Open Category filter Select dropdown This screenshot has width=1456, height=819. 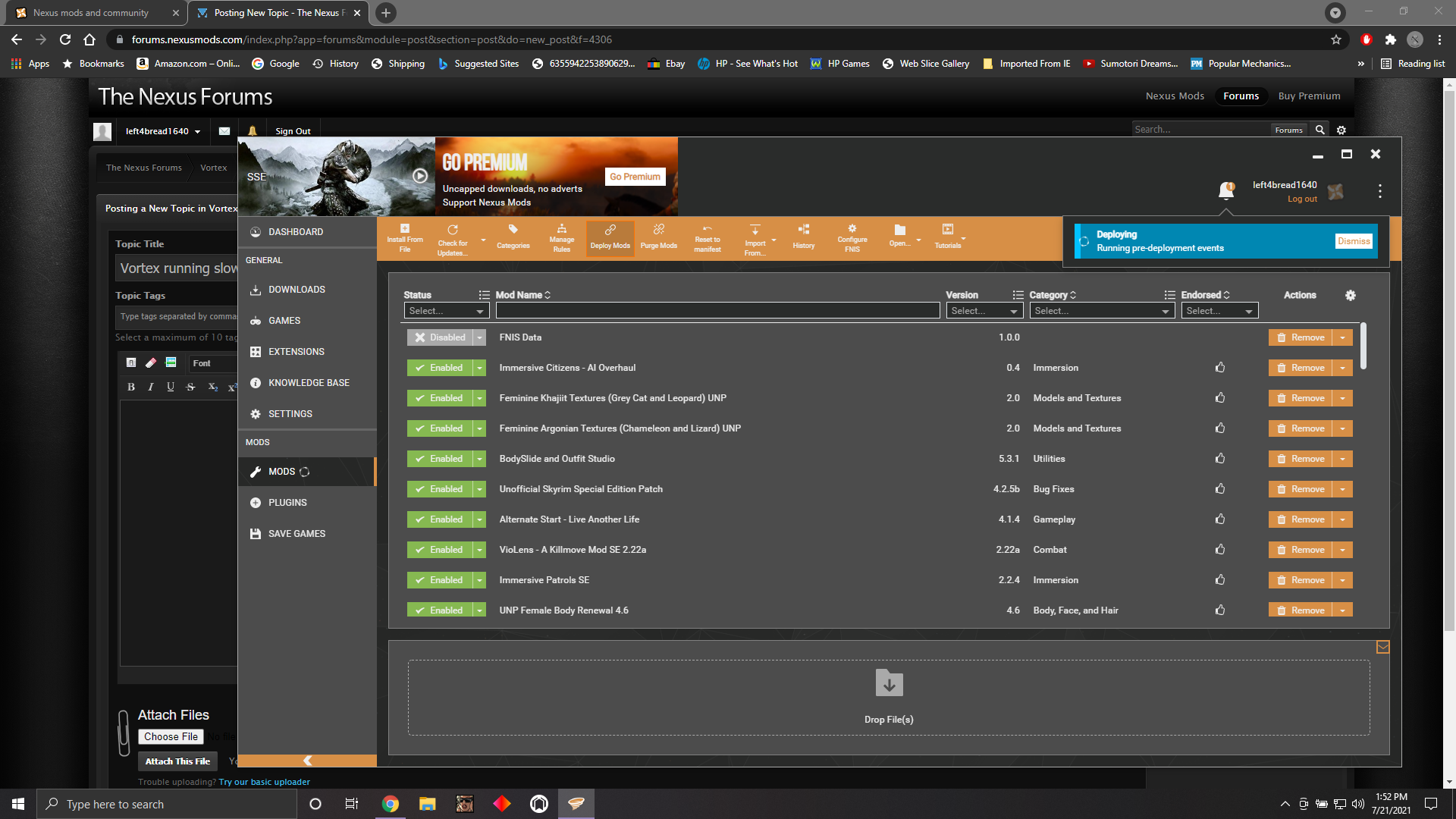(x=1102, y=311)
